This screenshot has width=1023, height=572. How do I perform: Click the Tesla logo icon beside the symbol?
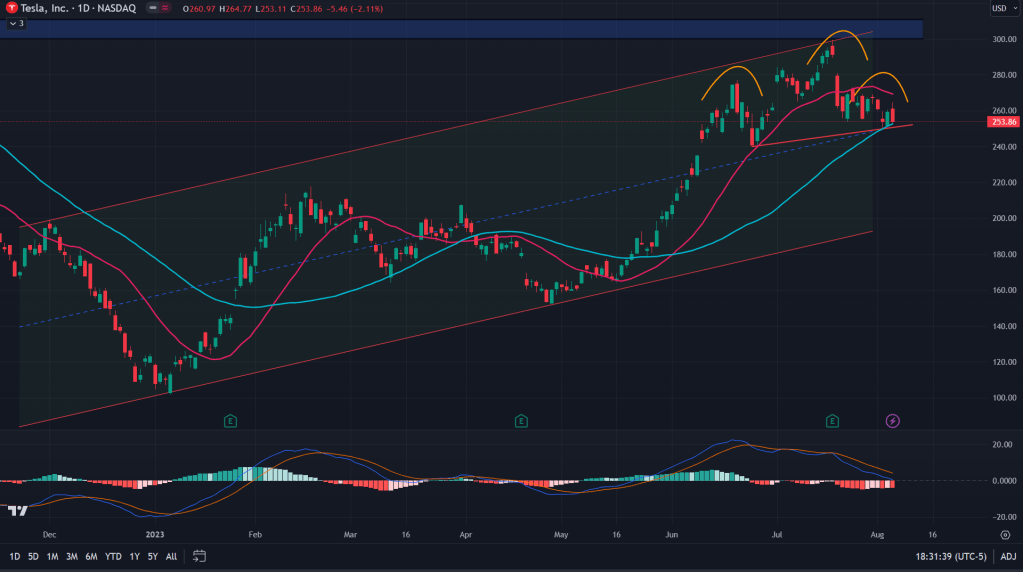pos(9,9)
